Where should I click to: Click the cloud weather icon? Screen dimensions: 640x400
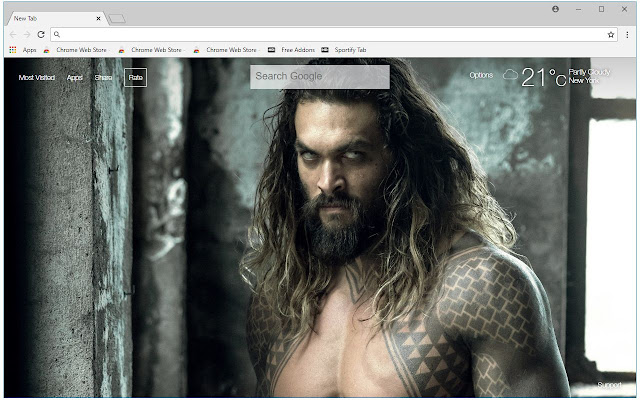[x=510, y=75]
